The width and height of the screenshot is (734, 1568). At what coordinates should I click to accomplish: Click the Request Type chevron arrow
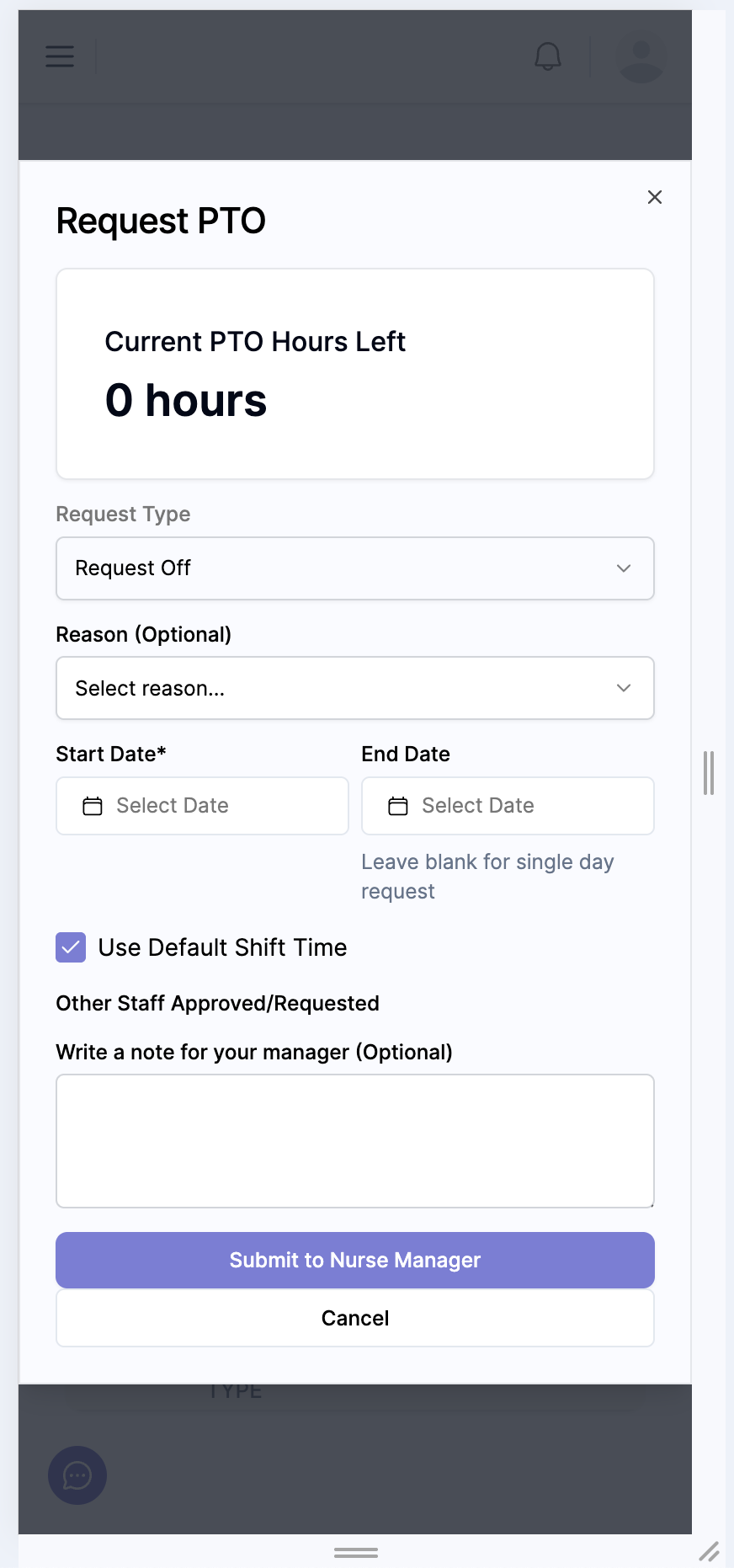(x=624, y=568)
